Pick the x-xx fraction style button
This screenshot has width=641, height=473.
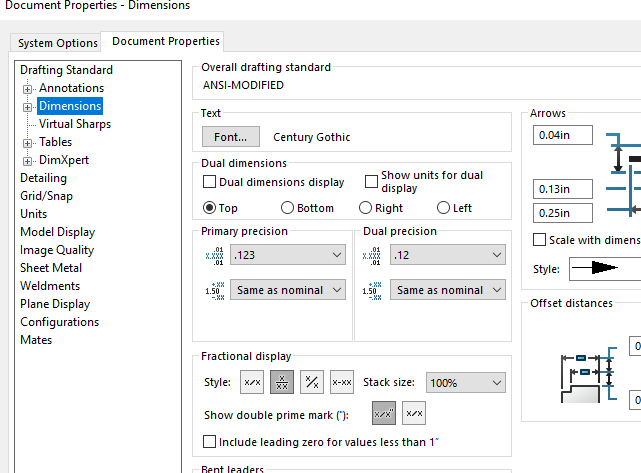point(342,382)
